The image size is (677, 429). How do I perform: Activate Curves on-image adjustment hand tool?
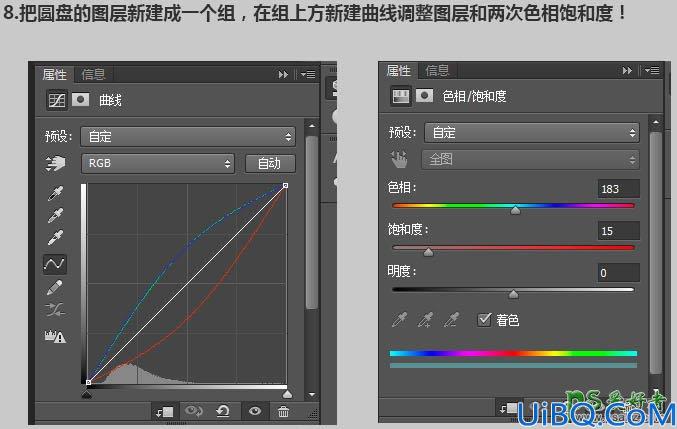click(55, 164)
